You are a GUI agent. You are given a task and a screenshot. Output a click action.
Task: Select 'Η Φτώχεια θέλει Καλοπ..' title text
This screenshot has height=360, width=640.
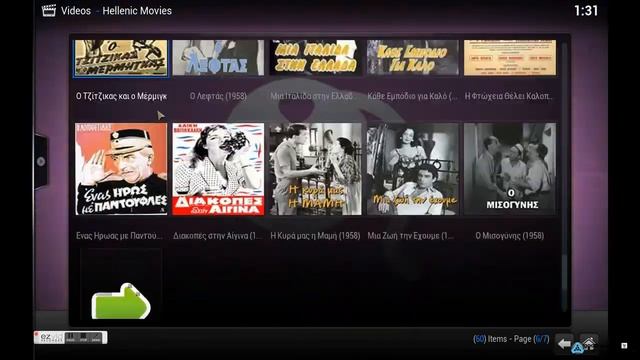tap(509, 96)
